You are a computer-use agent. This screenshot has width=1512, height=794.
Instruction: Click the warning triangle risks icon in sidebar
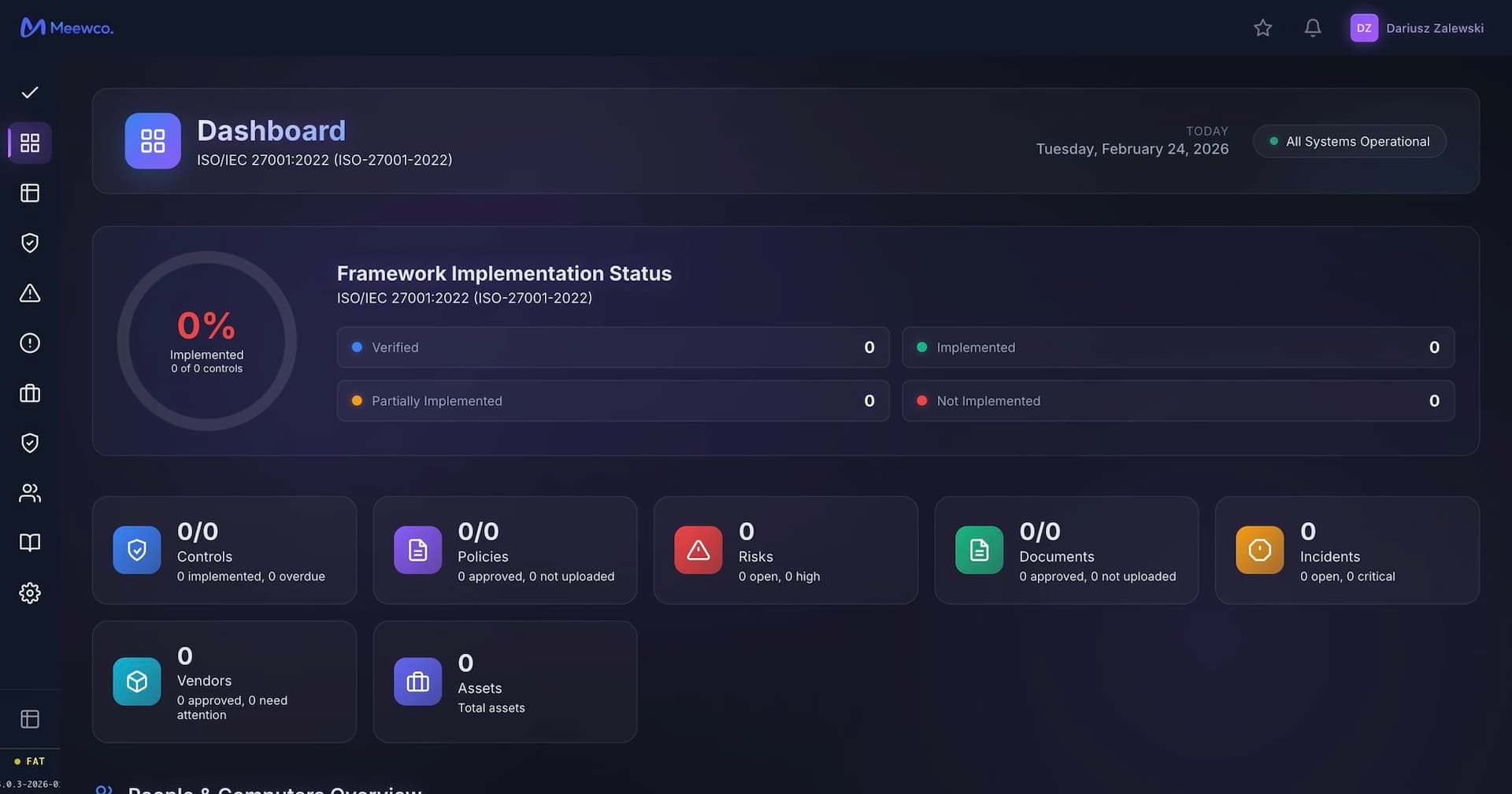[x=30, y=292]
